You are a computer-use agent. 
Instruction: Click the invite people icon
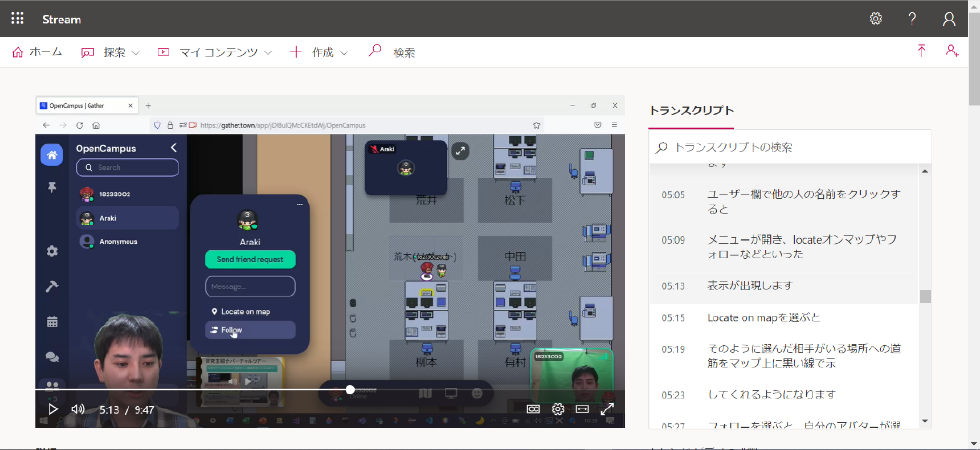(x=952, y=51)
